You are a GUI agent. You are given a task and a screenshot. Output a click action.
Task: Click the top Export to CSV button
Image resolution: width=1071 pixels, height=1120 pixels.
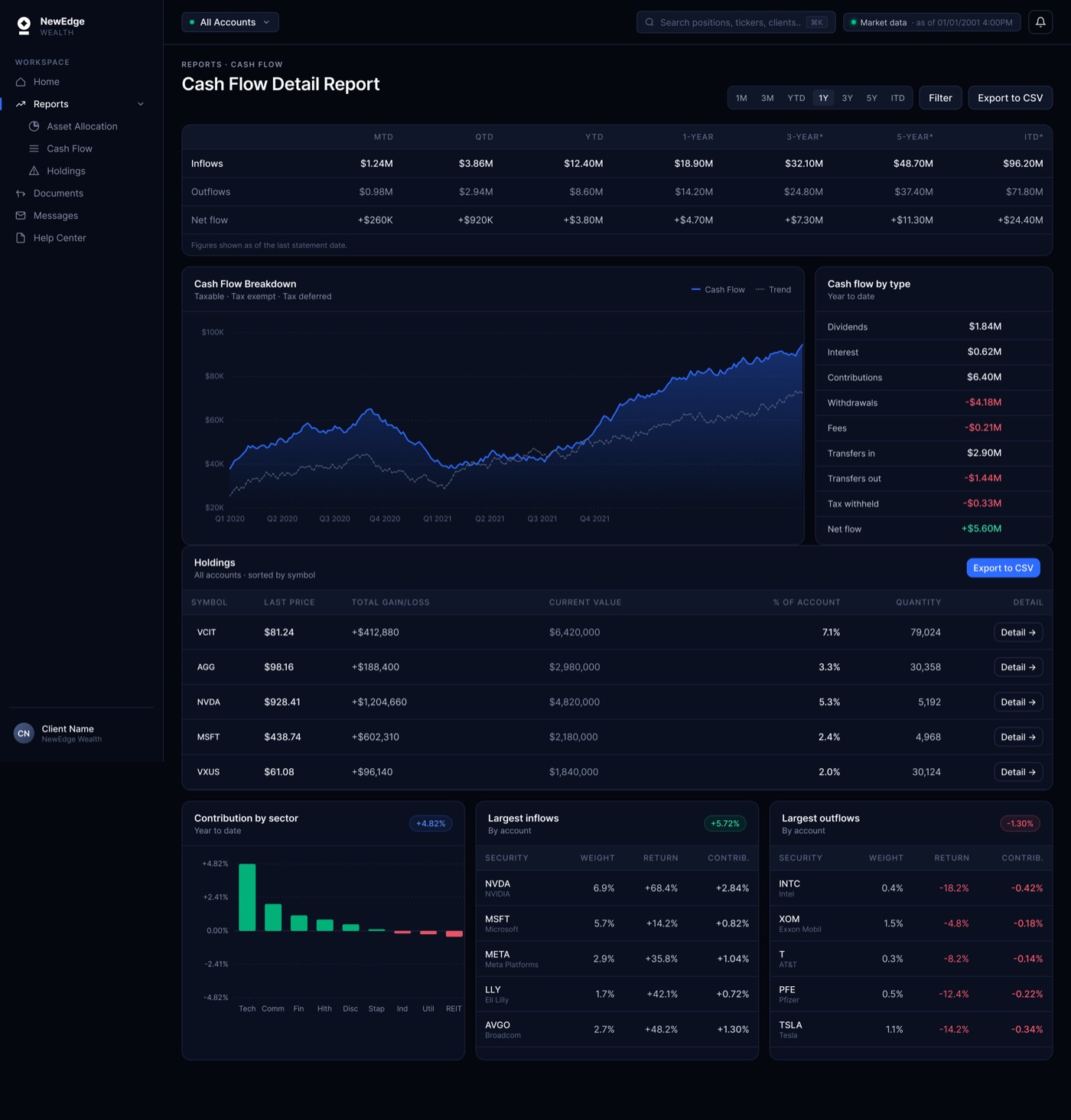(1010, 98)
